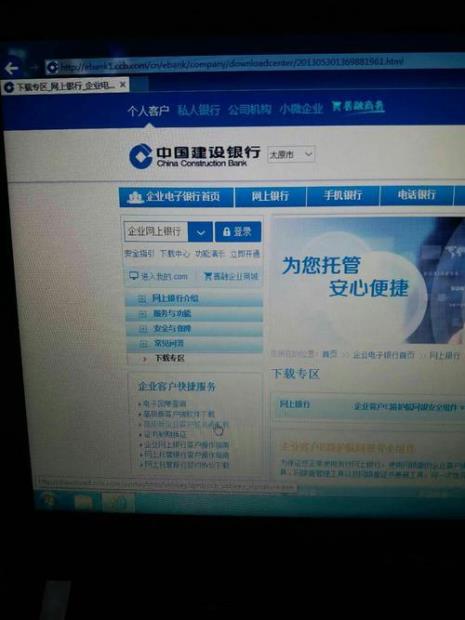
Task: Go to 企业电子银行首页 tab
Action: pyautogui.click(x=176, y=197)
